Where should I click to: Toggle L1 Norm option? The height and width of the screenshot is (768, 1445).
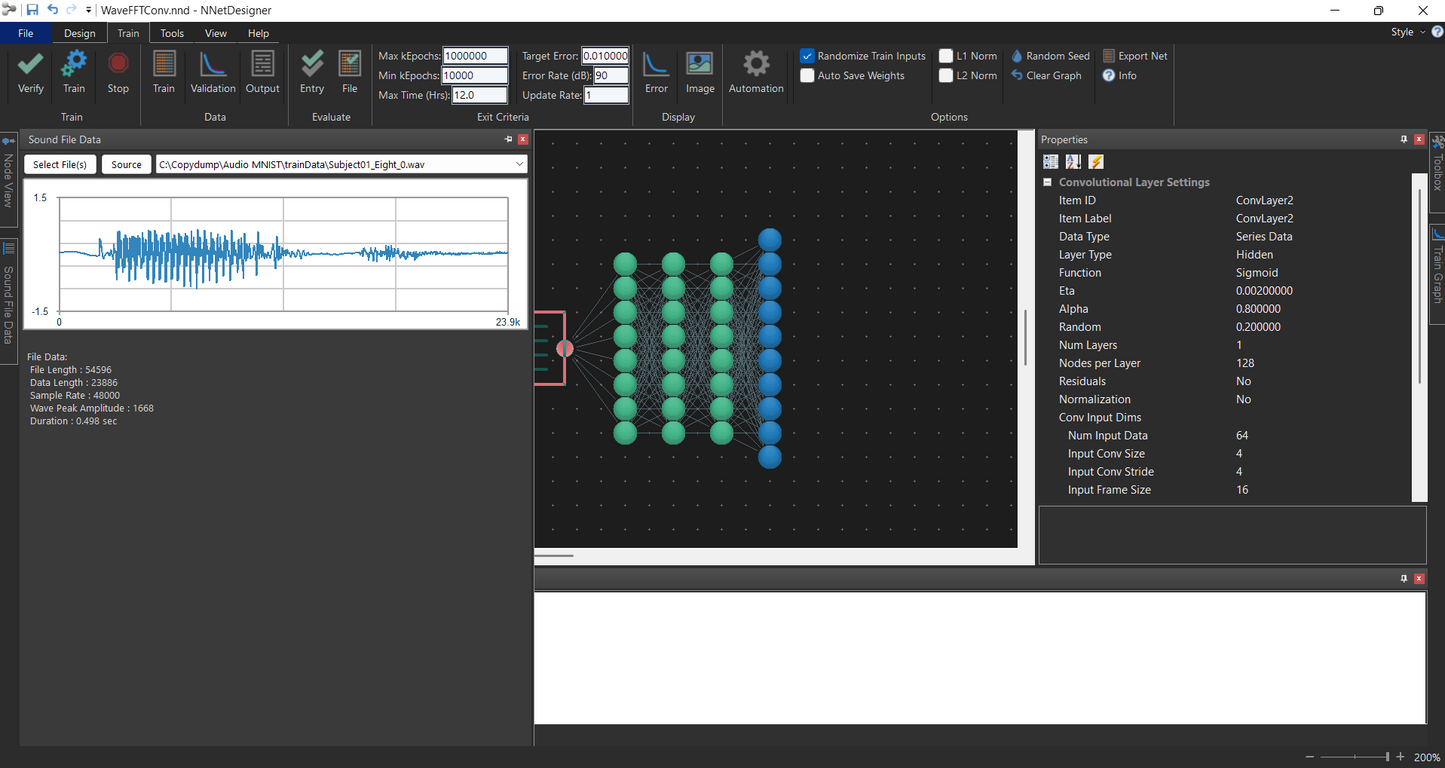pyautogui.click(x=946, y=55)
